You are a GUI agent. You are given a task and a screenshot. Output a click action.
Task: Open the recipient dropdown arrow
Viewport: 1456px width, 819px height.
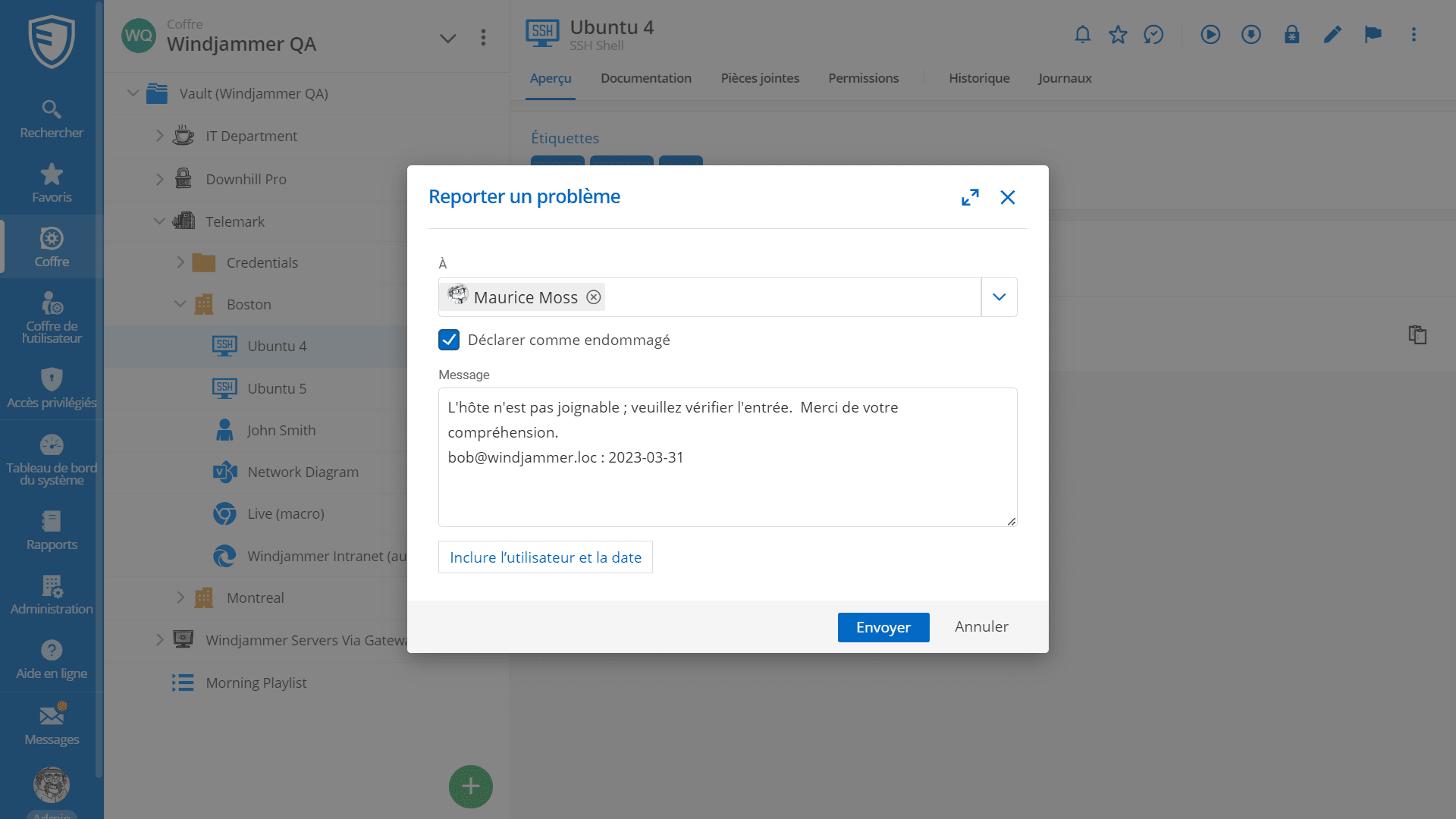[999, 297]
